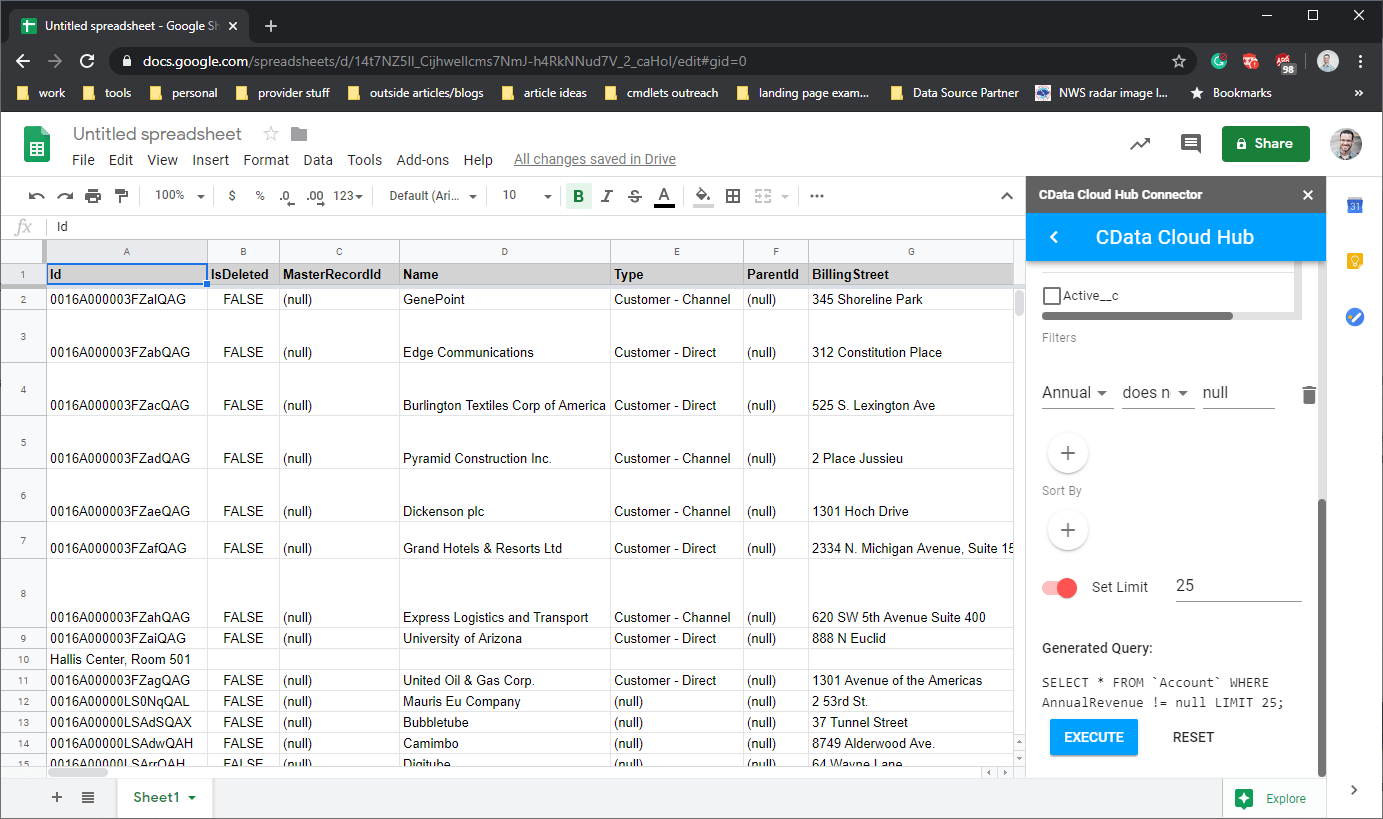Click the print icon
Viewport: 1383px width, 819px height.
point(93,196)
